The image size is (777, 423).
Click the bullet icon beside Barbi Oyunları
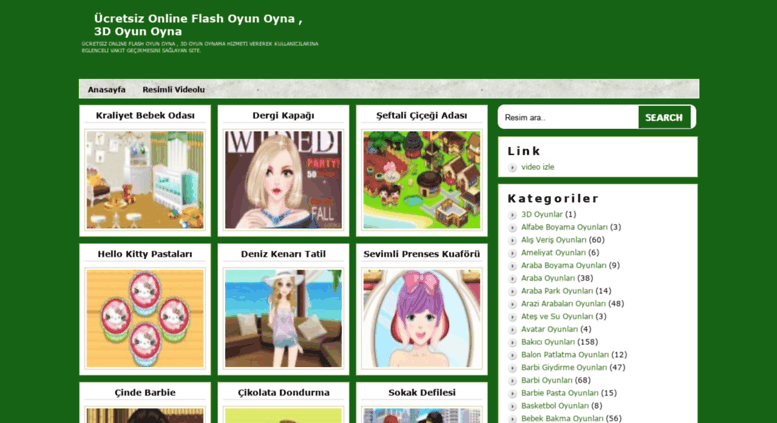click(x=512, y=381)
